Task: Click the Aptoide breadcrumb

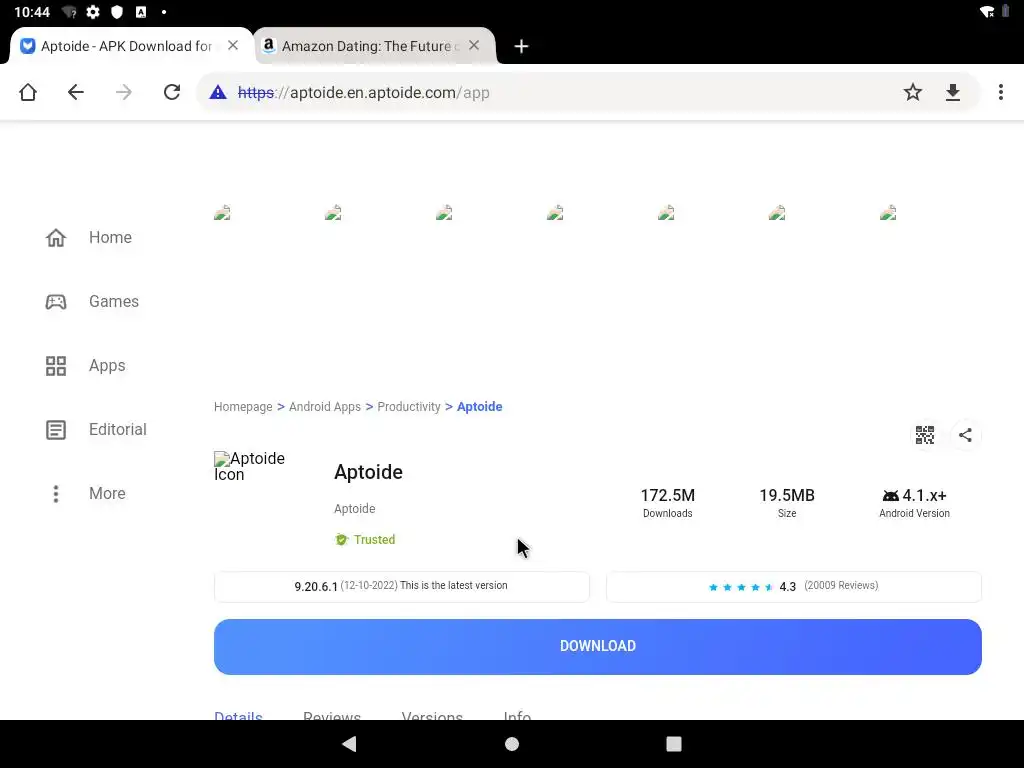Action: pos(479,407)
